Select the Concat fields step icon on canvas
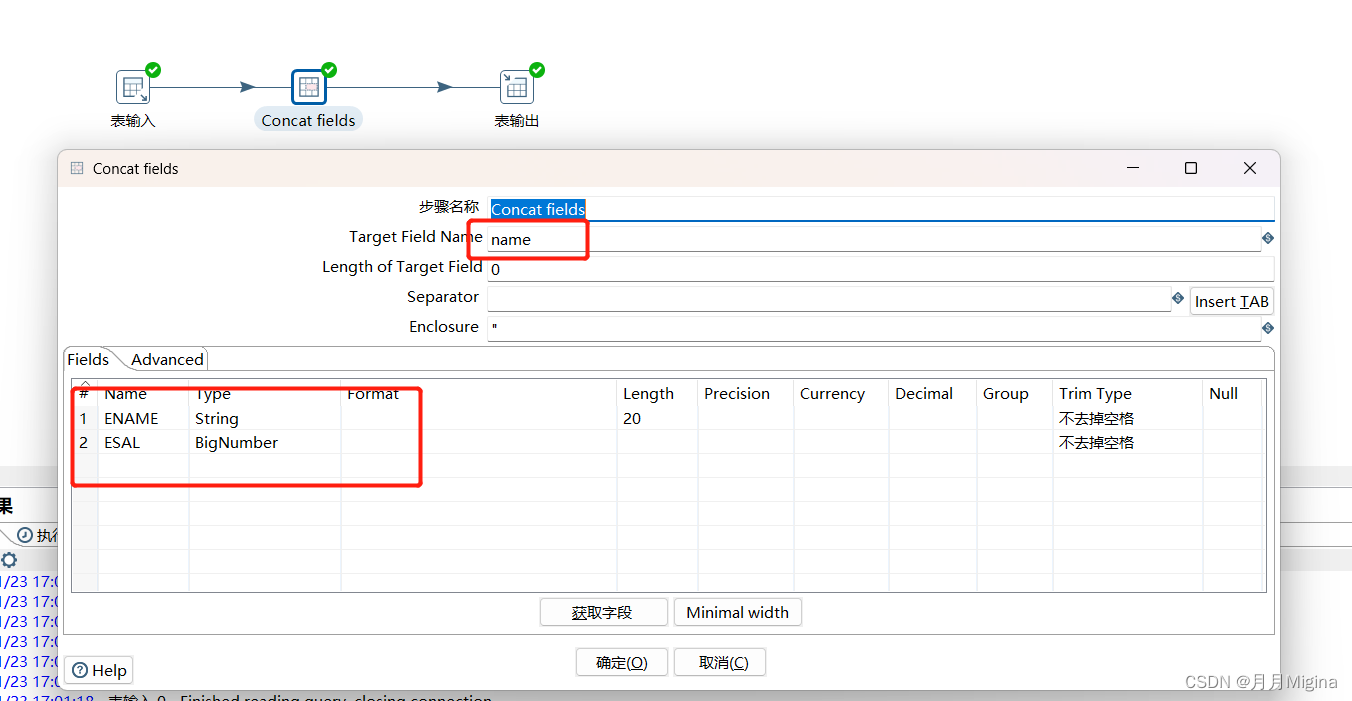Viewport: 1352px width, 701px height. [x=309, y=87]
